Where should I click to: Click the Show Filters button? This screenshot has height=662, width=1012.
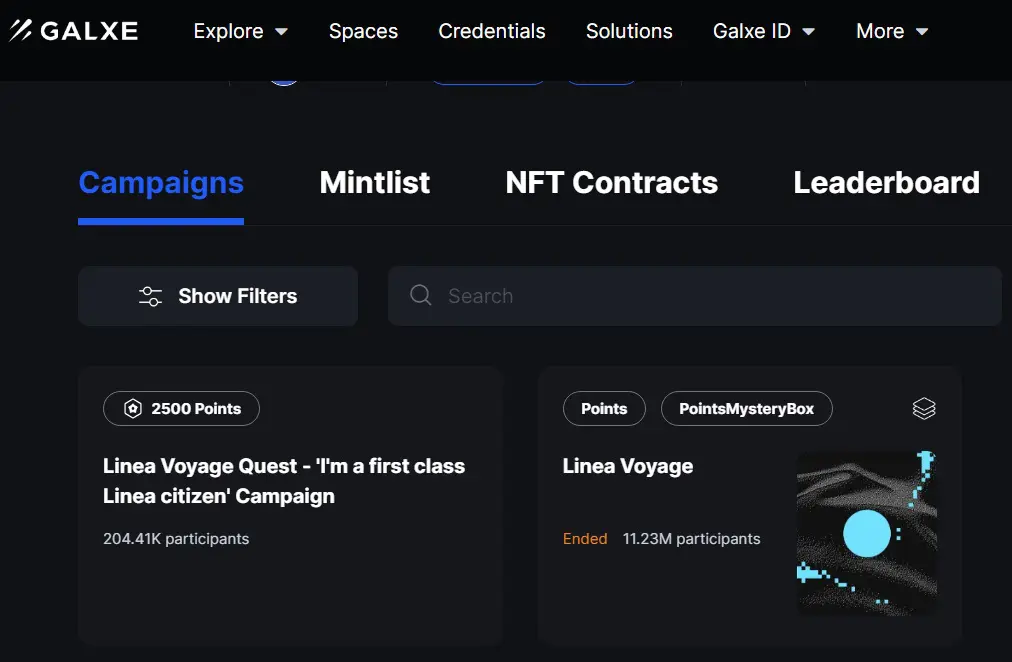218,296
